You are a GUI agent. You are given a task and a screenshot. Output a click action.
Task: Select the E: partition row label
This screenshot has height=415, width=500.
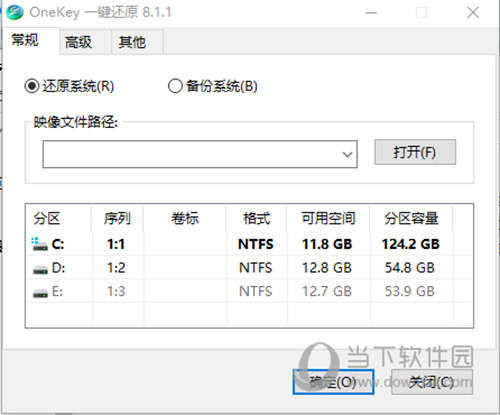tap(57, 291)
